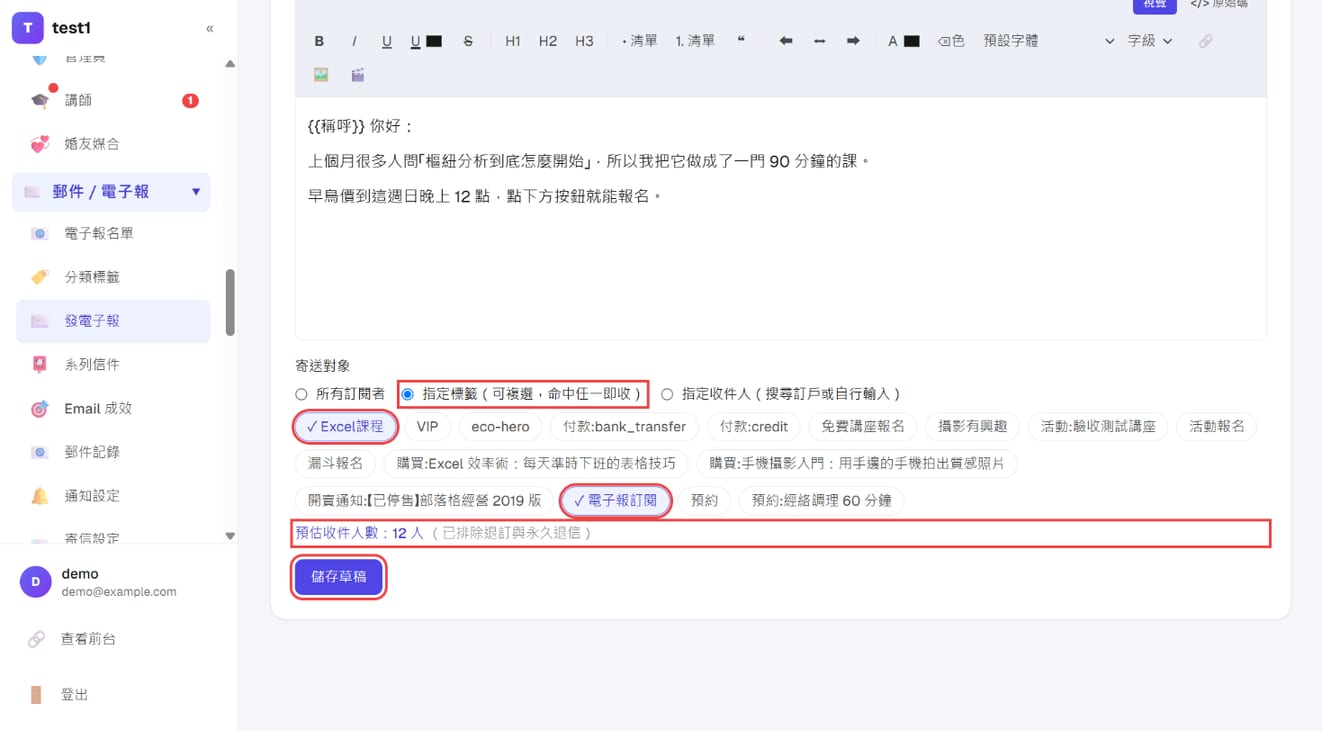Open the 字級 font size dropdown
The width and height of the screenshot is (1322, 731).
tap(1150, 41)
